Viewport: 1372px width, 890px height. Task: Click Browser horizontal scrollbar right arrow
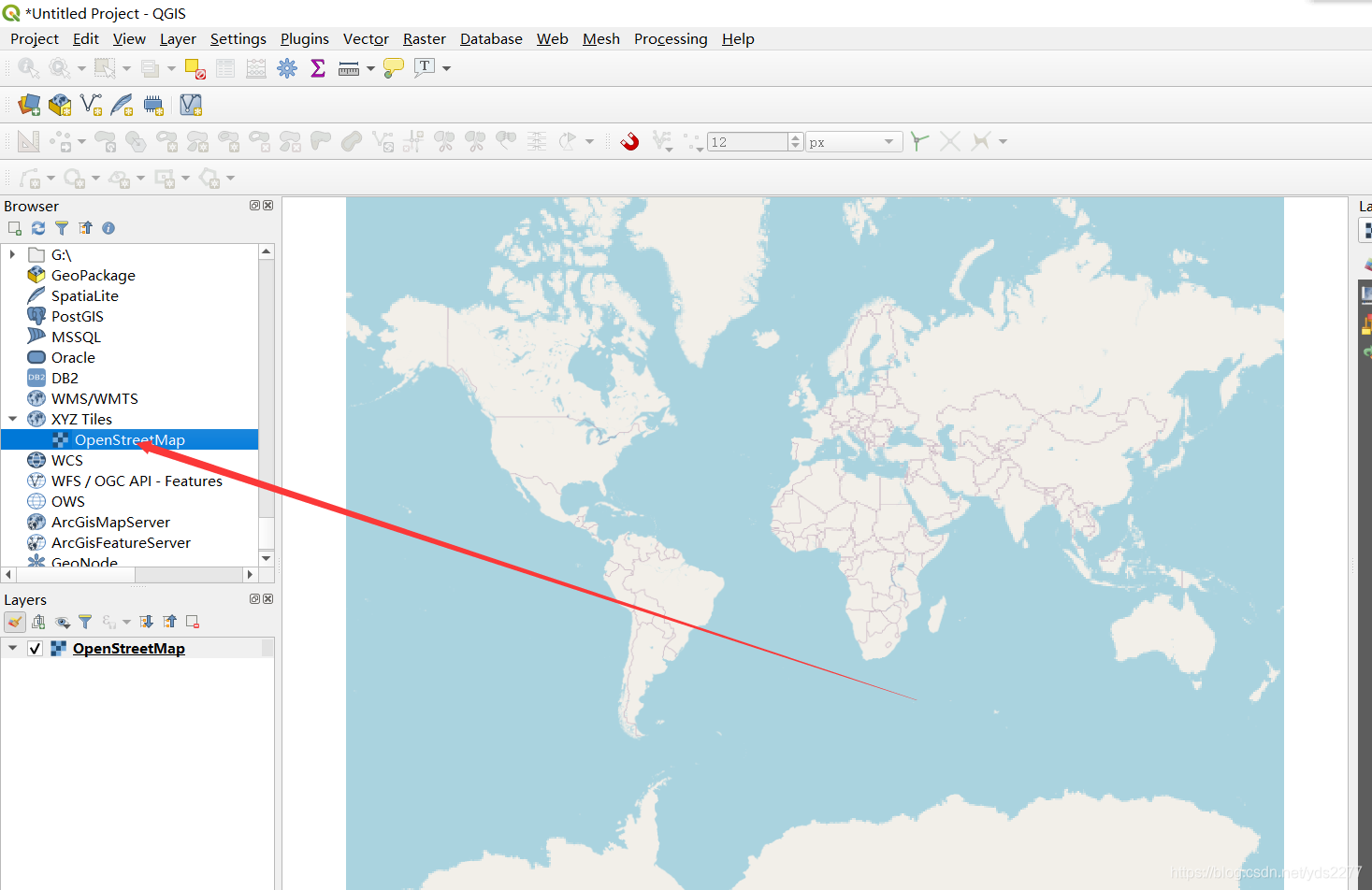tap(250, 574)
